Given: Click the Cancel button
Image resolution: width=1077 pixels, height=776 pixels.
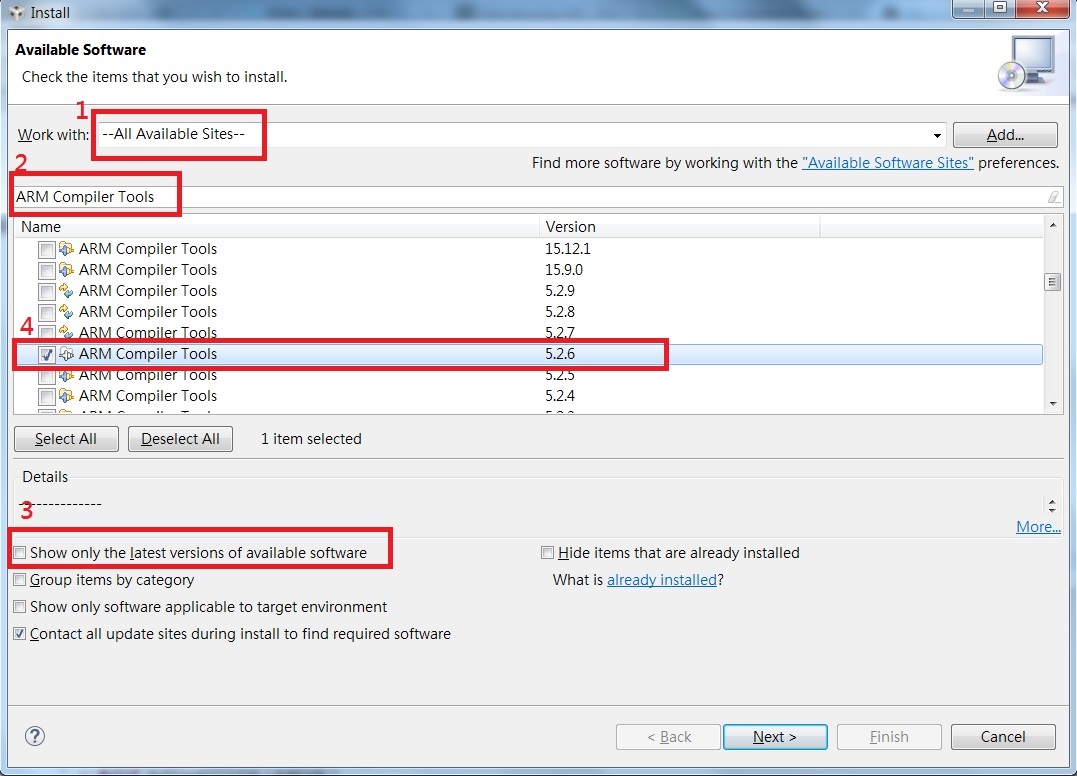Looking at the screenshot, I should [x=1003, y=737].
